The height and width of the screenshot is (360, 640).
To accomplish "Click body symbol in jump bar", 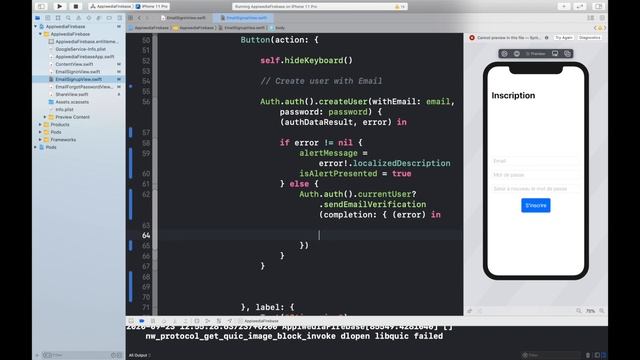I will (x=278, y=28).
